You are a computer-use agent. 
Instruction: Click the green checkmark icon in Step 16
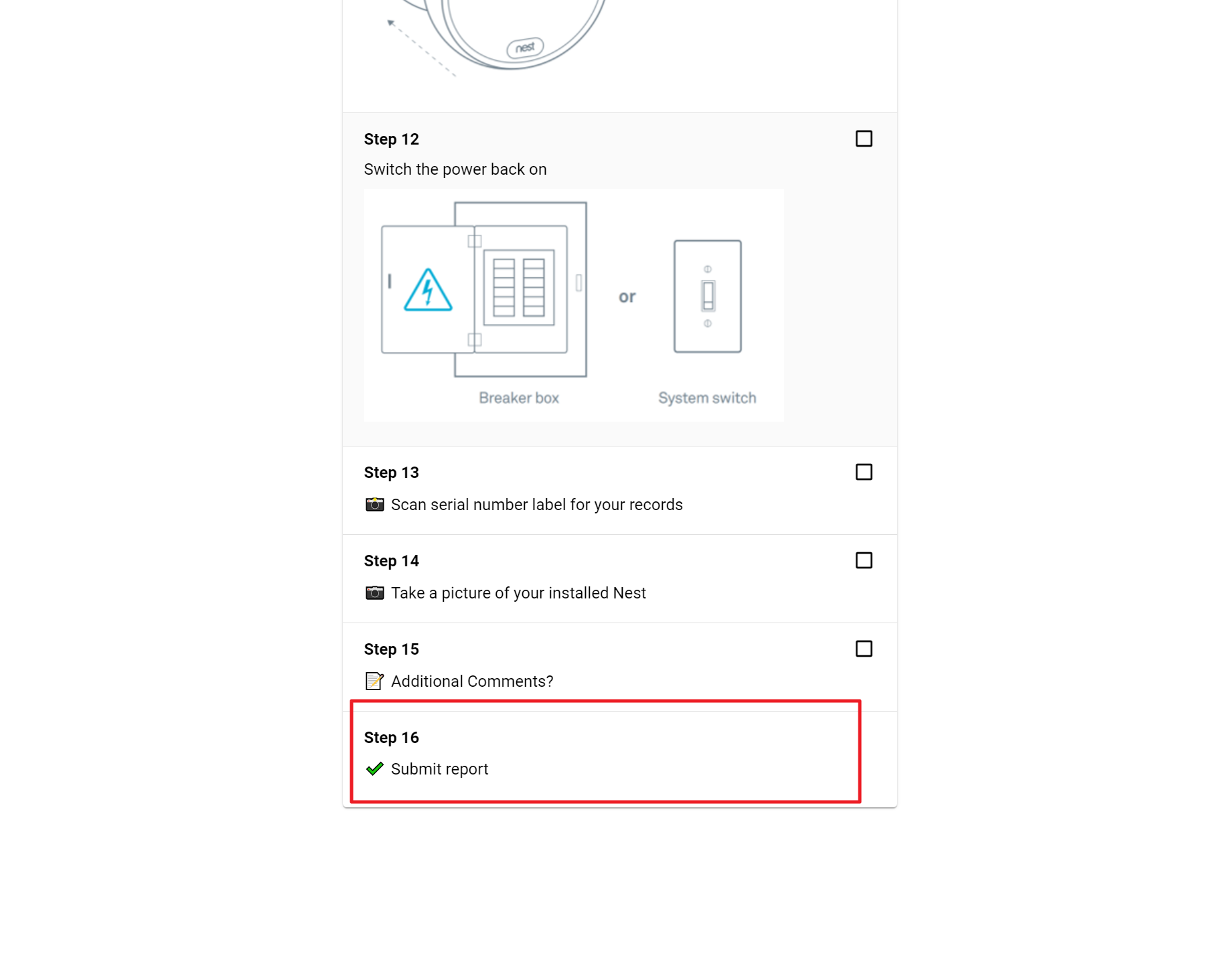(374, 768)
